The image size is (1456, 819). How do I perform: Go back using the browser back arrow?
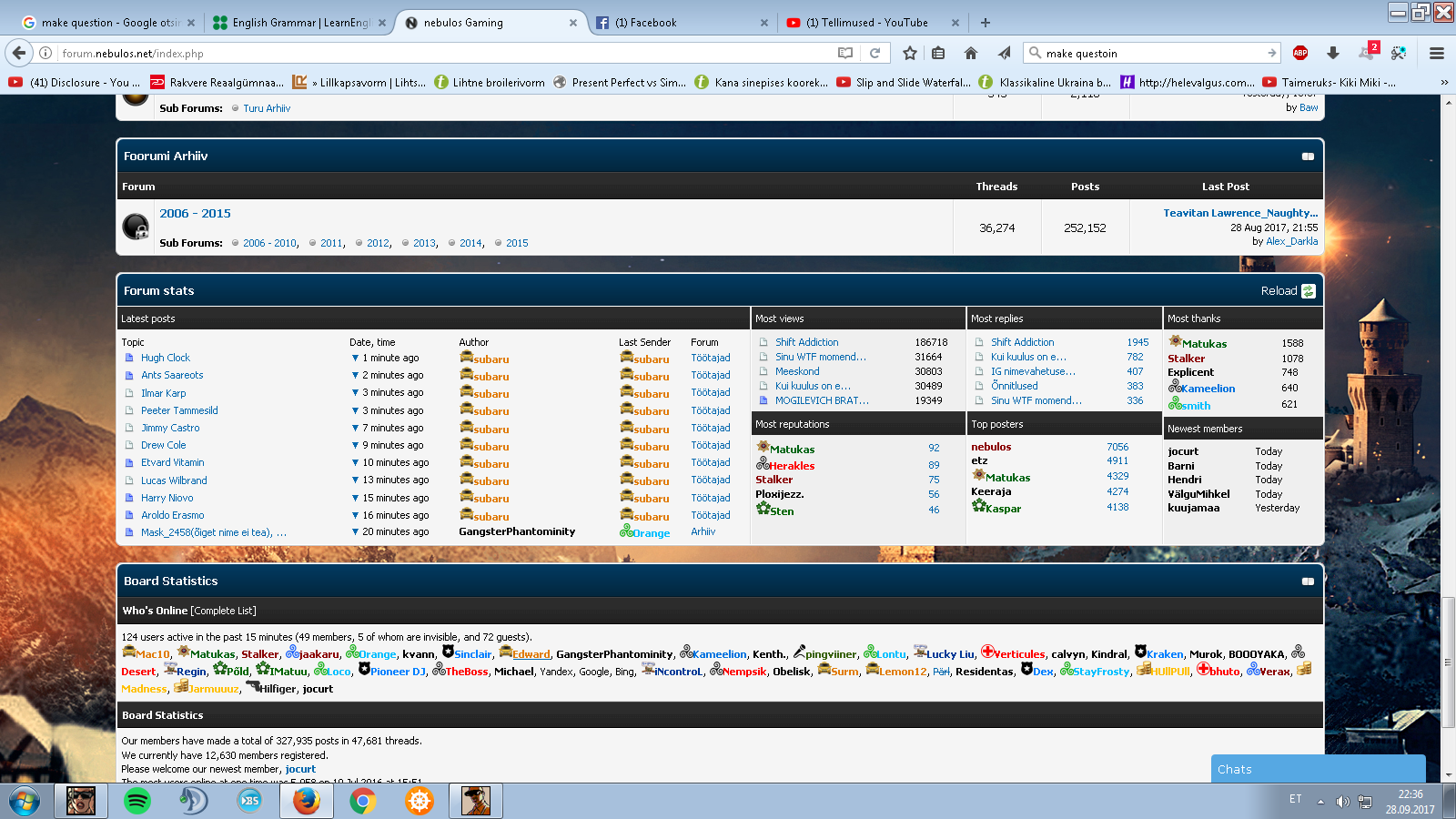point(19,53)
